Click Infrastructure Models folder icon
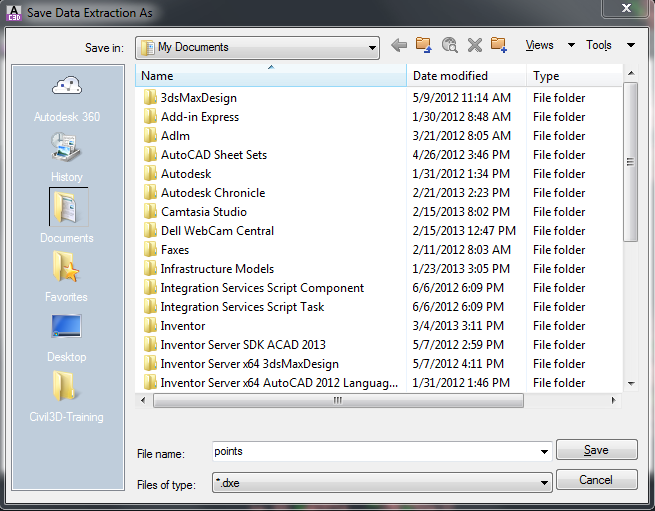The height and width of the screenshot is (511, 655). [150, 269]
